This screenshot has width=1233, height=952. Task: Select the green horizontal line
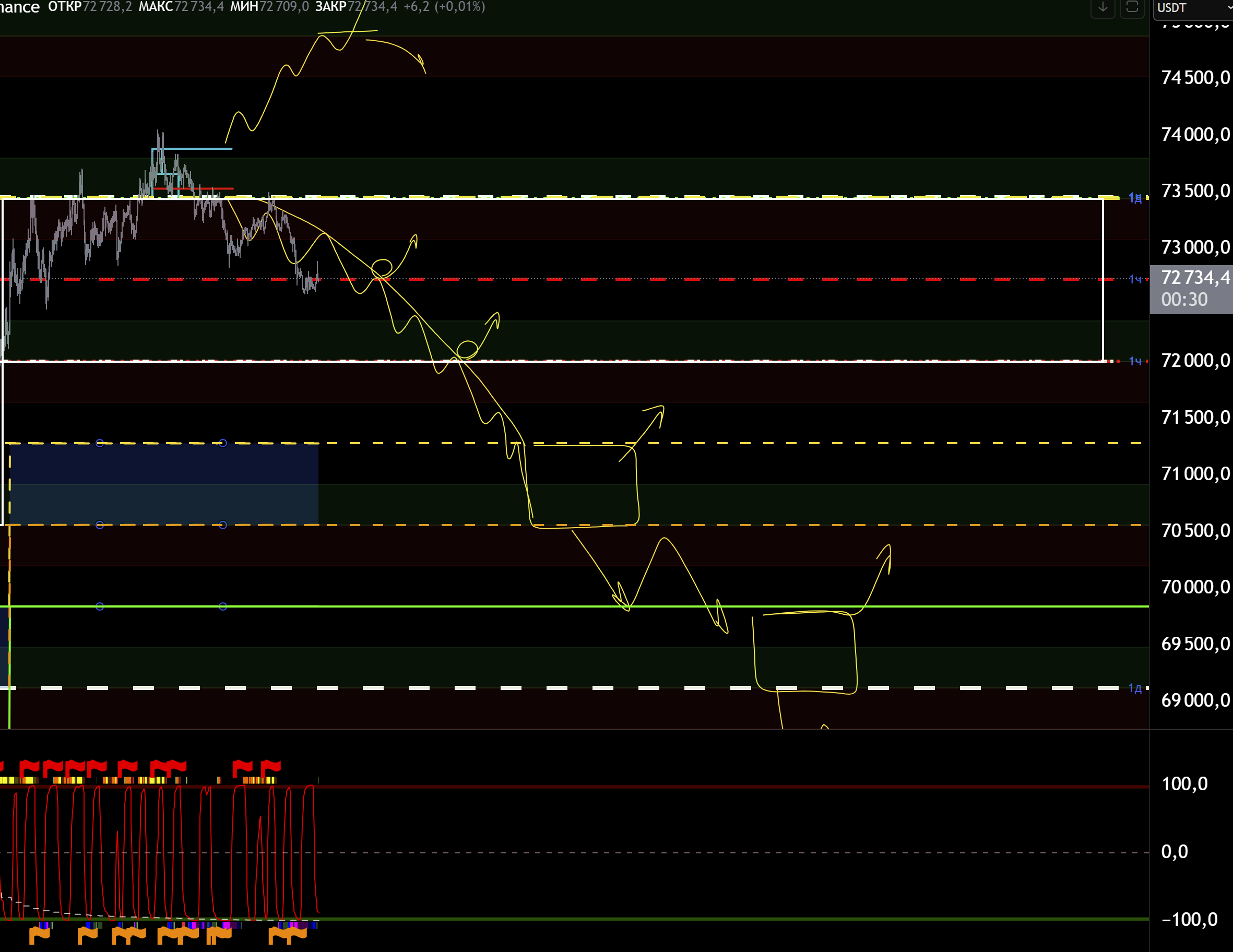tap(452, 606)
